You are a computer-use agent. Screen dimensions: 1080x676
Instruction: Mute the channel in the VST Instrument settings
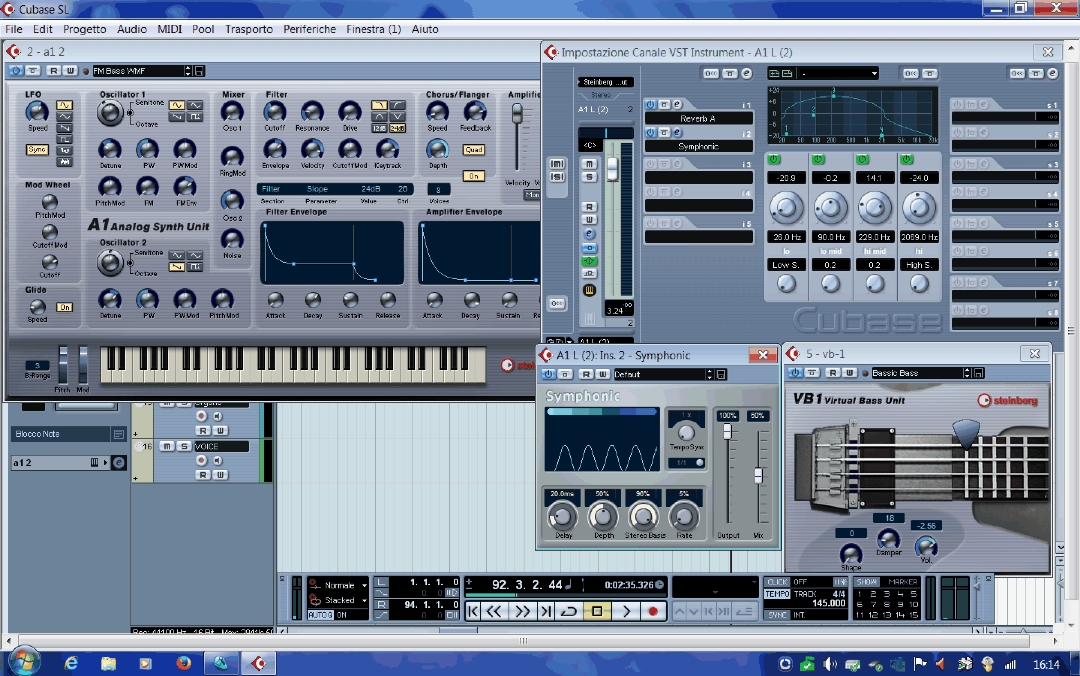click(589, 164)
